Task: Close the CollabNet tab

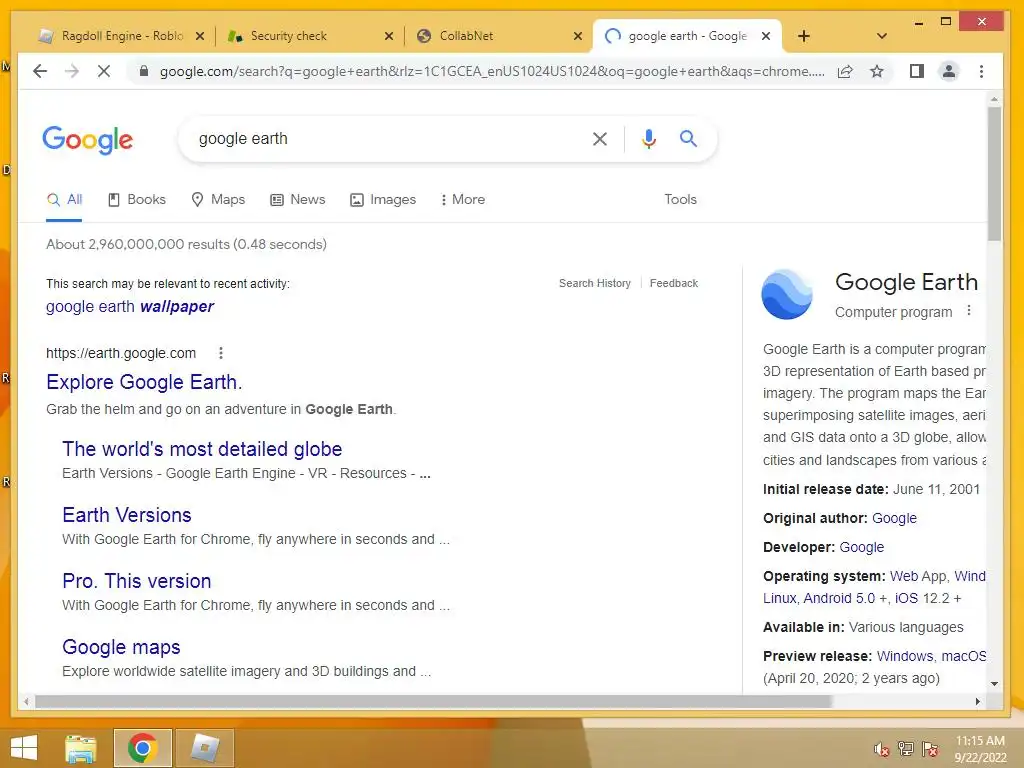Action: pos(577,36)
